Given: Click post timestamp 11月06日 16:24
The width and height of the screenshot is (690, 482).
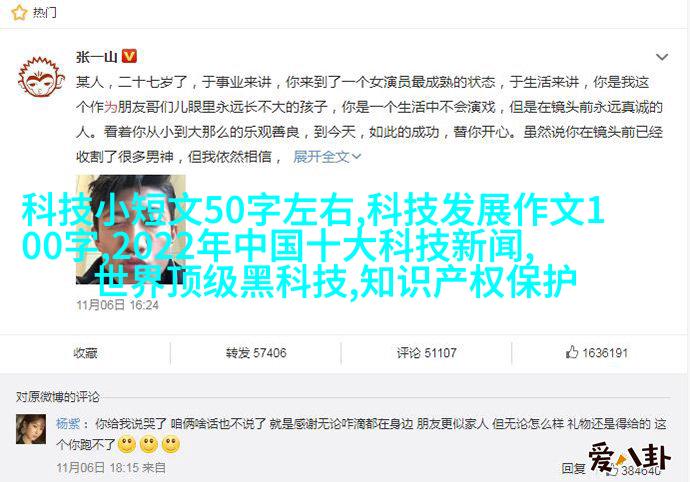Looking at the screenshot, I should [x=117, y=305].
